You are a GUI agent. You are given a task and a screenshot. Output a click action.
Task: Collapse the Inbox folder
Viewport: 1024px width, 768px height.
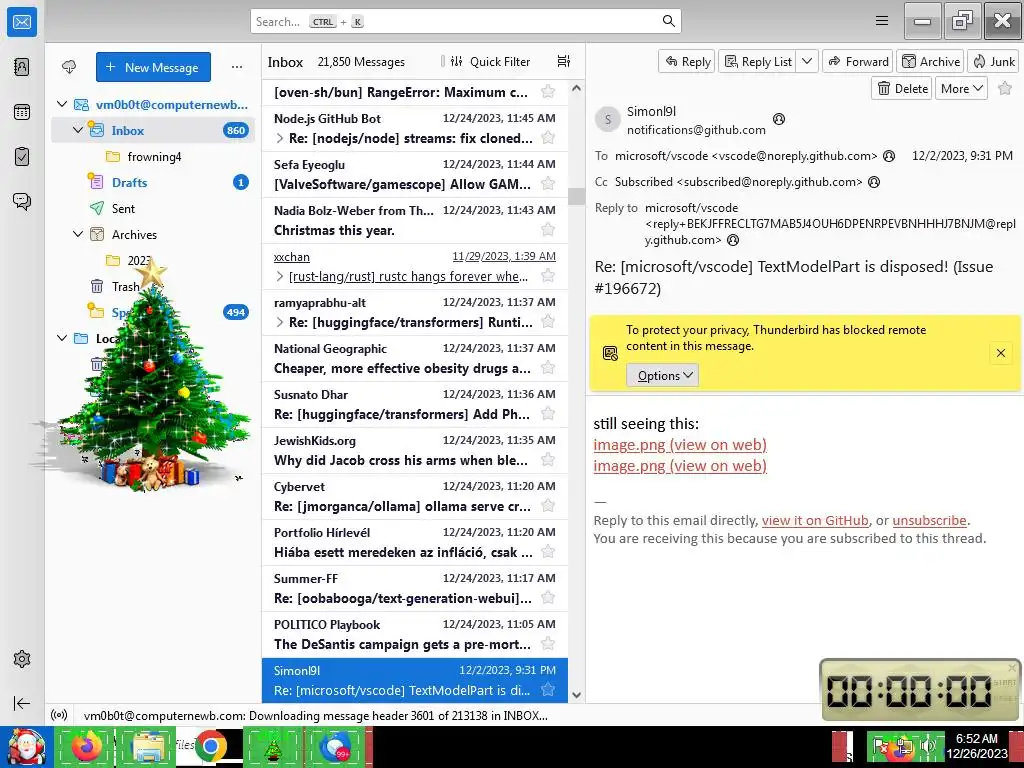[x=78, y=130]
